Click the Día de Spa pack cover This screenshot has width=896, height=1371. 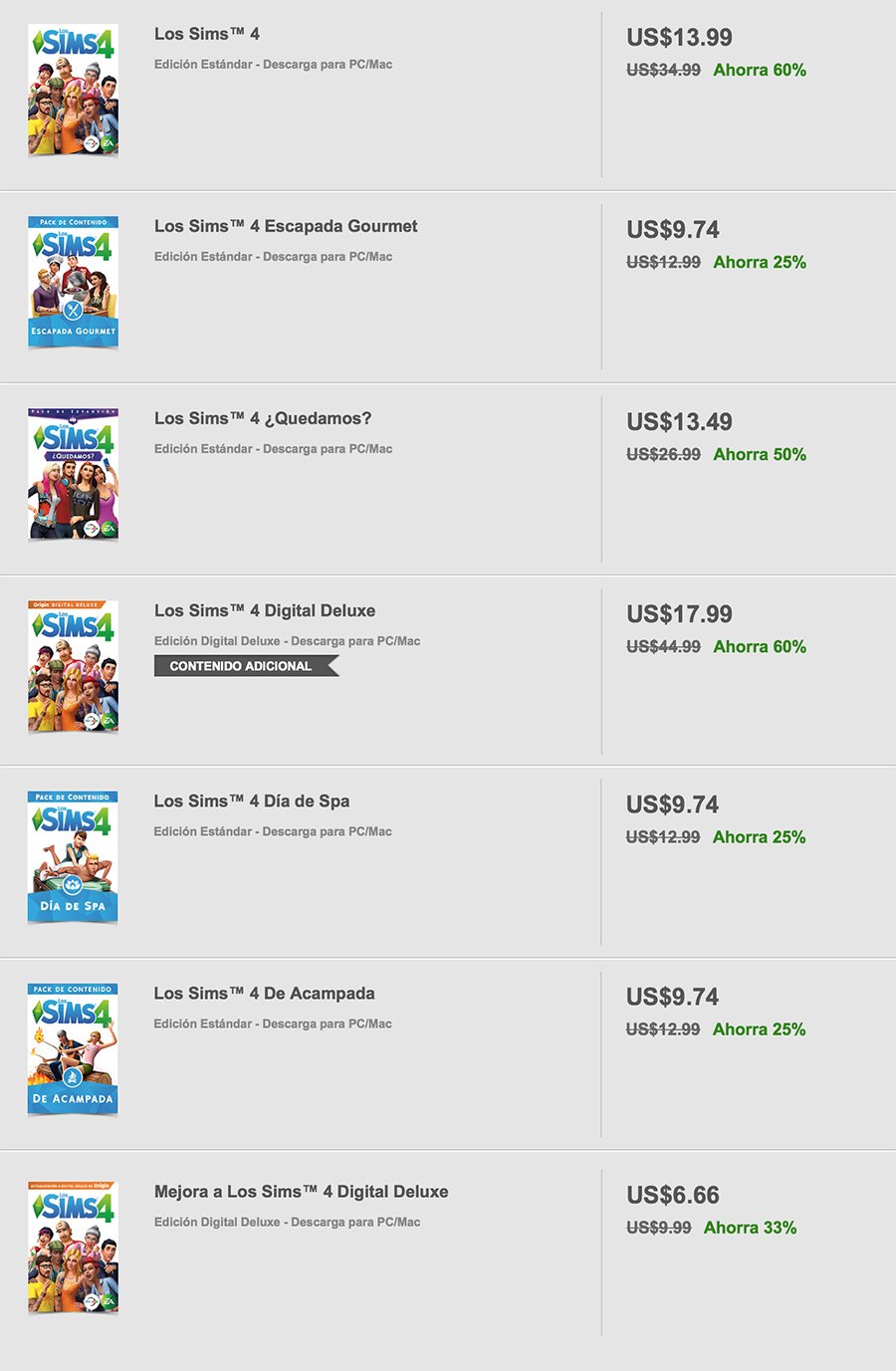click(73, 857)
